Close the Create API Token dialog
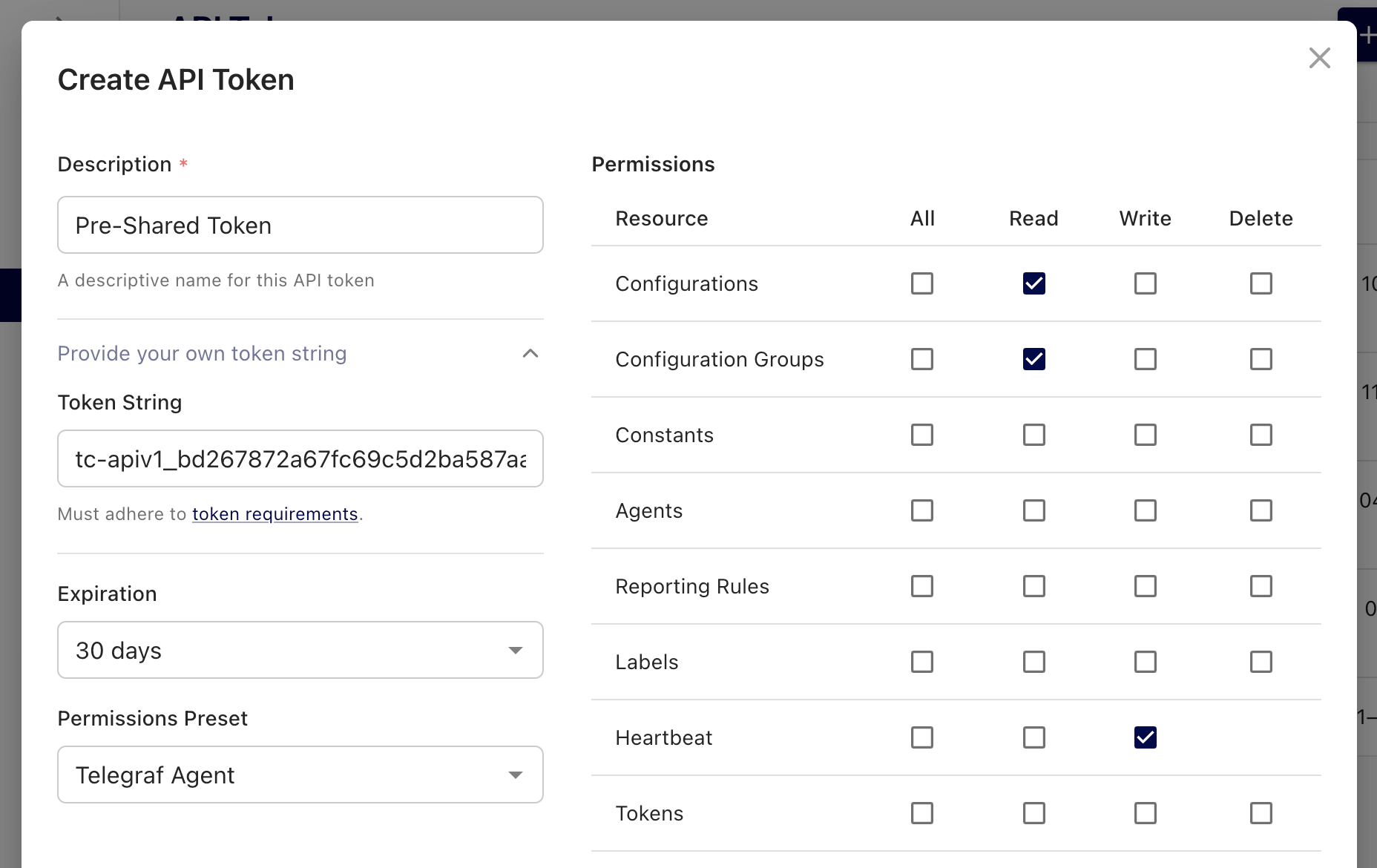The height and width of the screenshot is (868, 1377). tap(1319, 58)
